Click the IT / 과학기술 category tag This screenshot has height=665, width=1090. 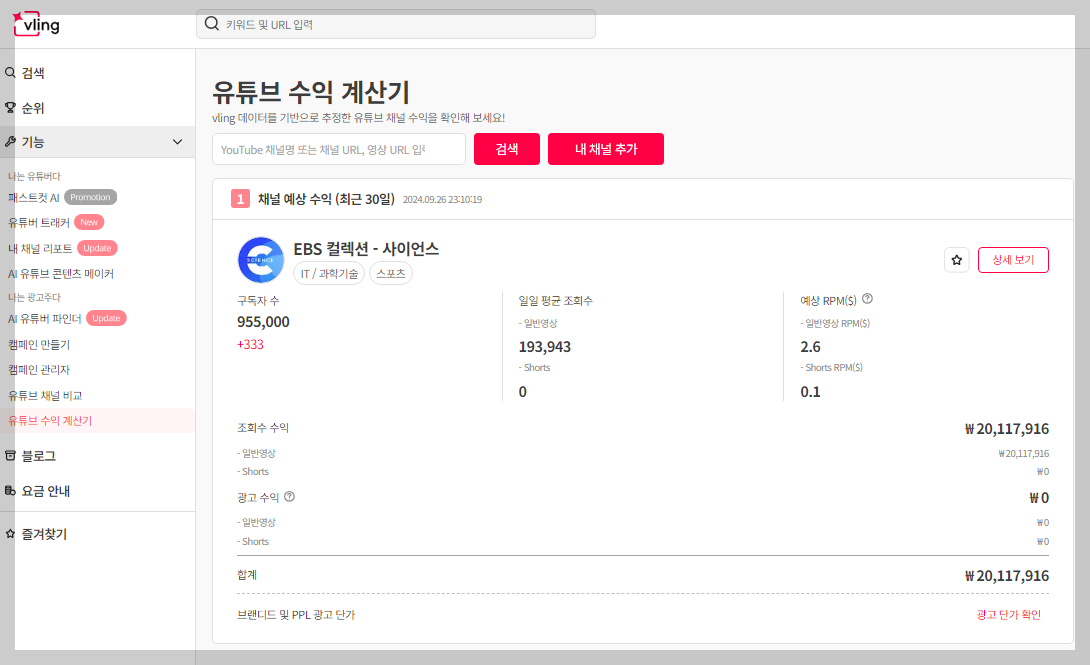coord(330,274)
